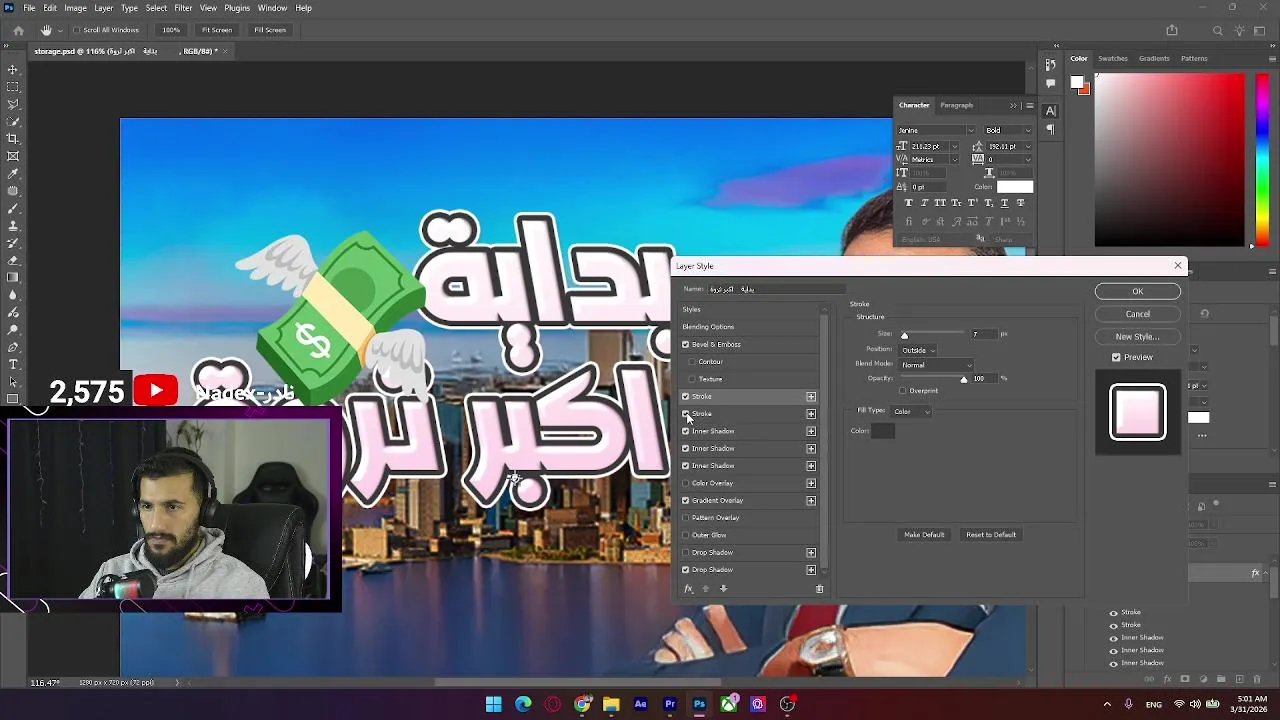Click Cancel in the Layer Style dialog

[1137, 314]
